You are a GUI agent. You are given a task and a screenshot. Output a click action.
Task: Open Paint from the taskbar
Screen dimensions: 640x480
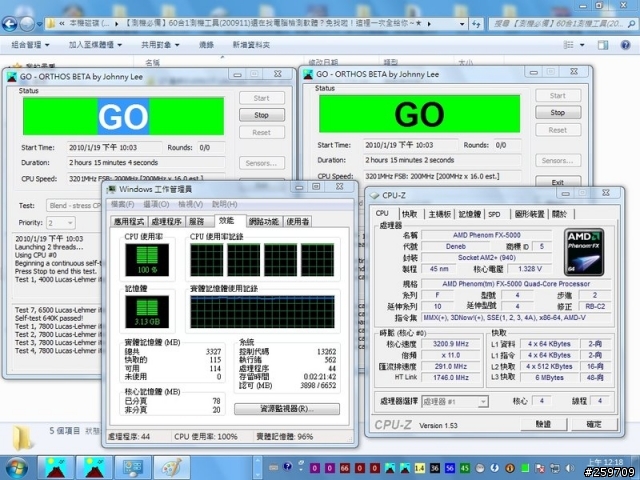(172, 468)
